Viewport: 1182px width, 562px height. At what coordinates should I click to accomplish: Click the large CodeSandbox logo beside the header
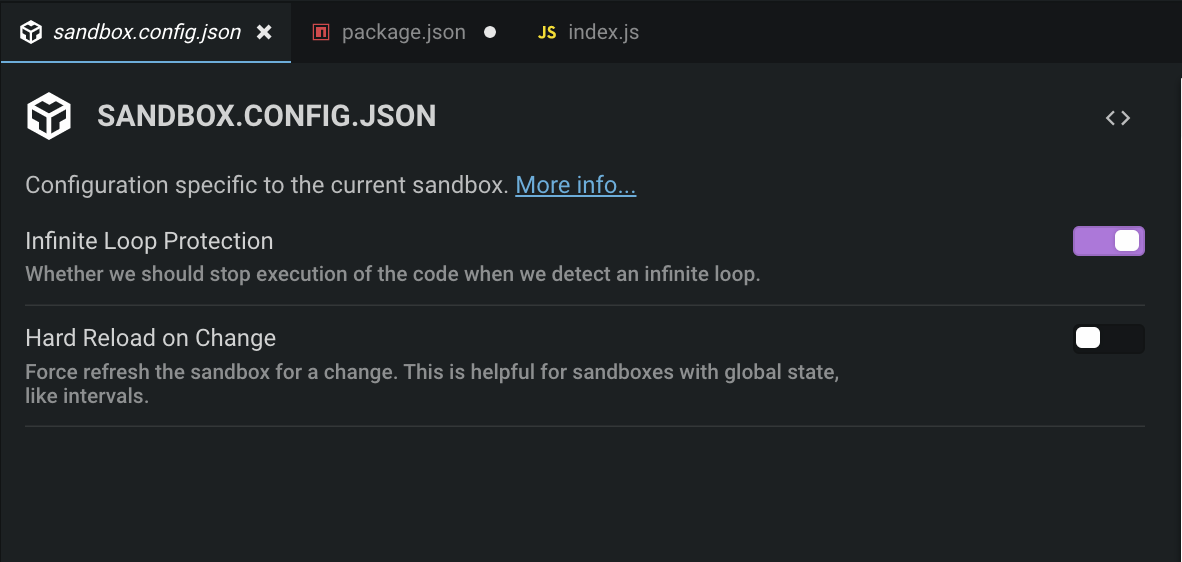[x=48, y=116]
